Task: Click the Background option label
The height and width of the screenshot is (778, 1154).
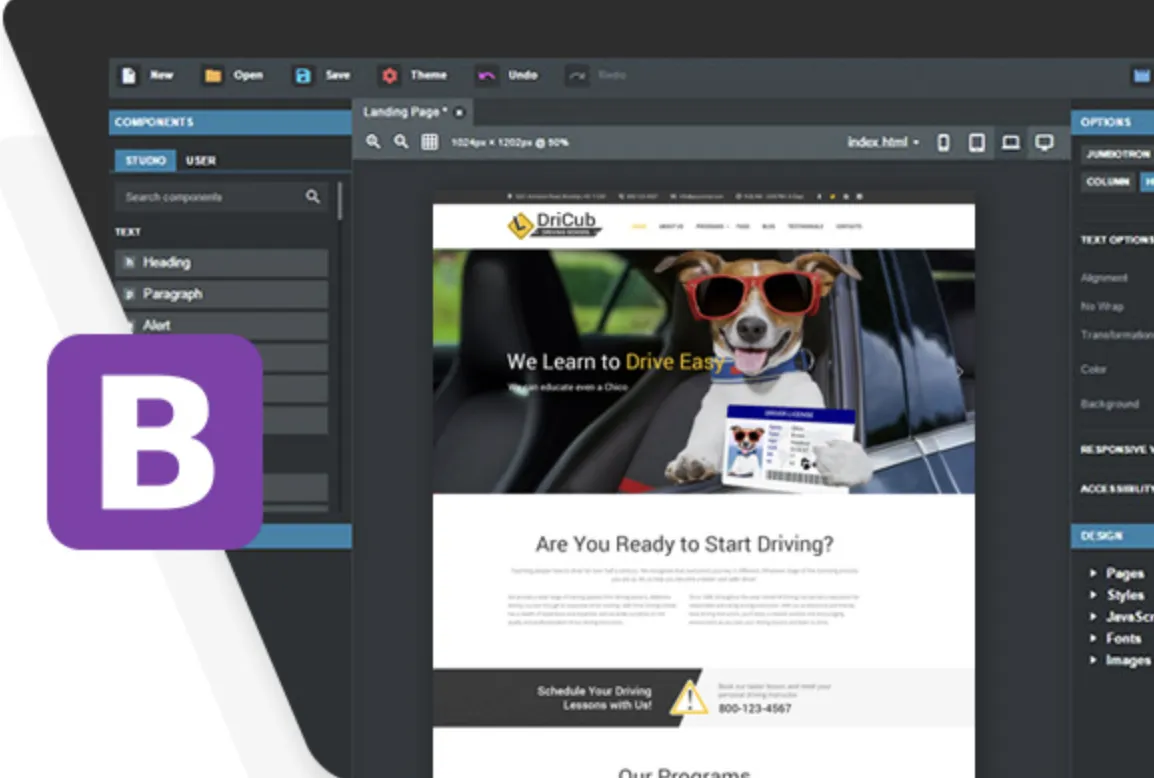Action: coord(1110,403)
